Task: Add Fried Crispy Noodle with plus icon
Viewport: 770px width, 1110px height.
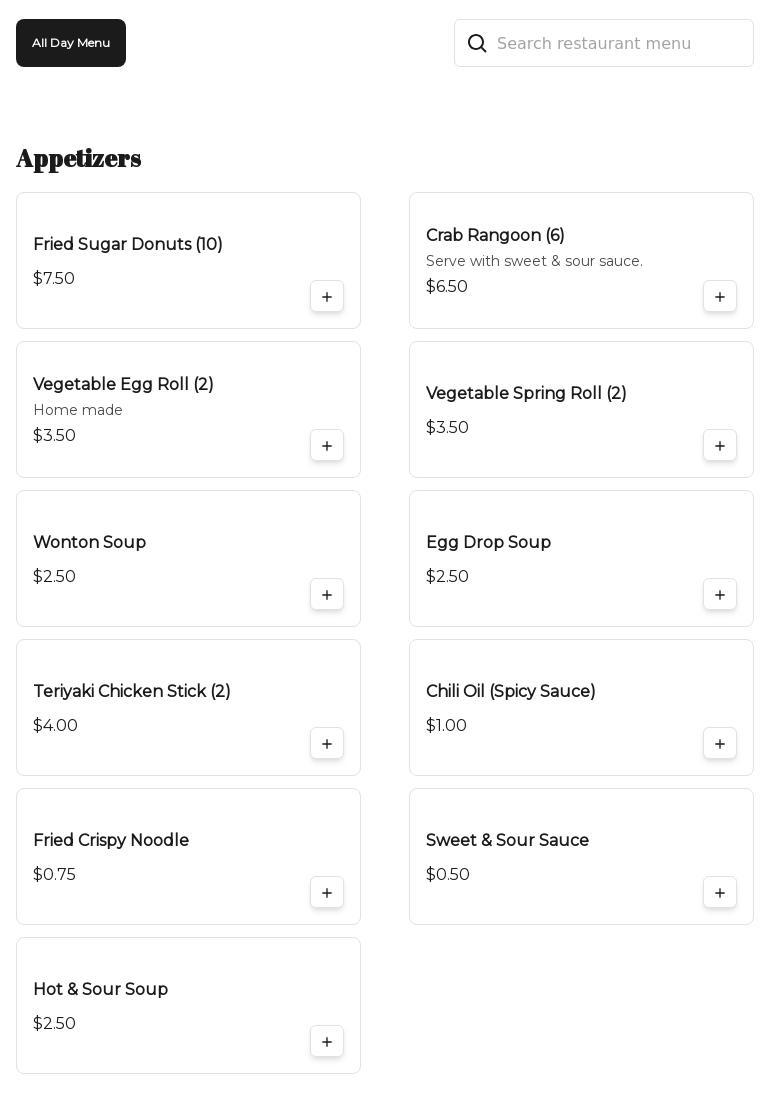Action: (x=327, y=893)
